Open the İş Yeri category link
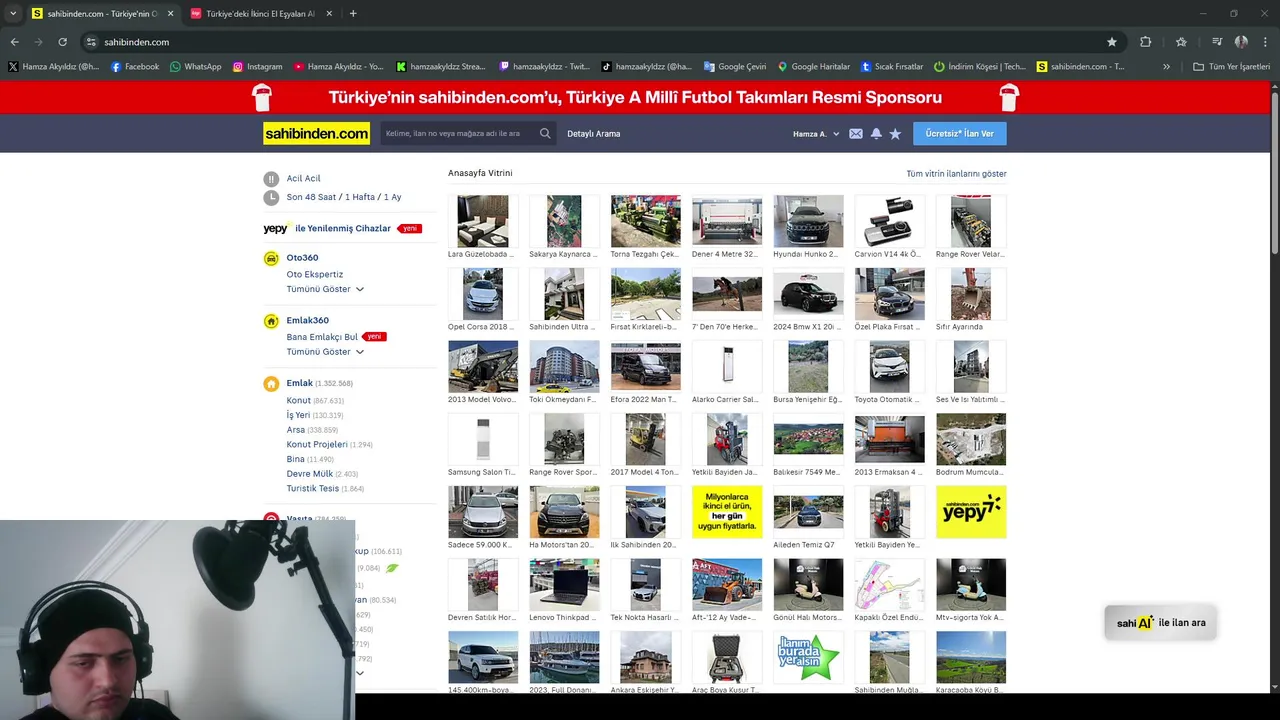The height and width of the screenshot is (720, 1280). (x=298, y=415)
